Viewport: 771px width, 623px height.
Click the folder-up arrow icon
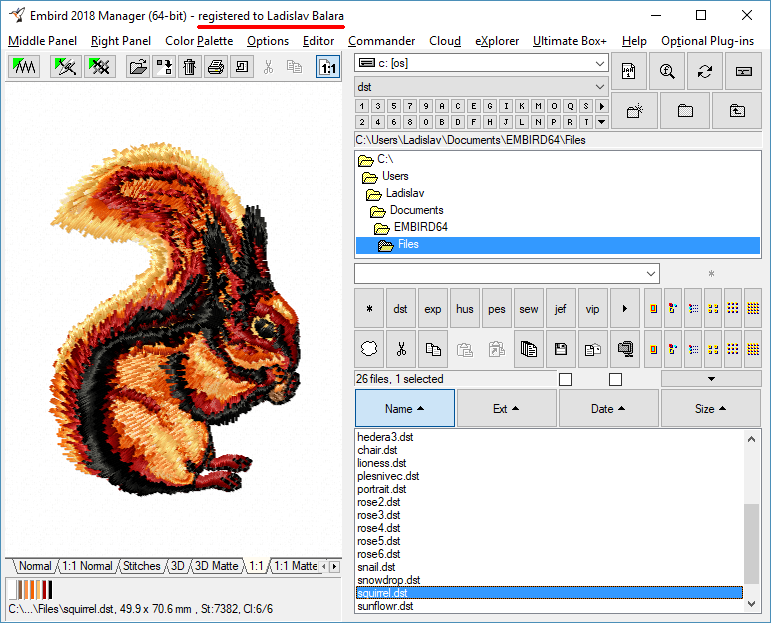click(737, 111)
